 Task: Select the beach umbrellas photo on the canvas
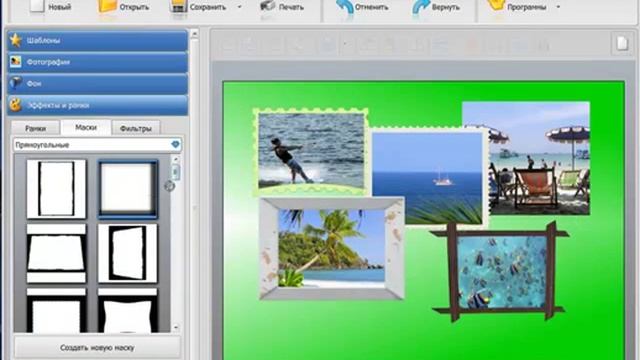[x=539, y=158]
